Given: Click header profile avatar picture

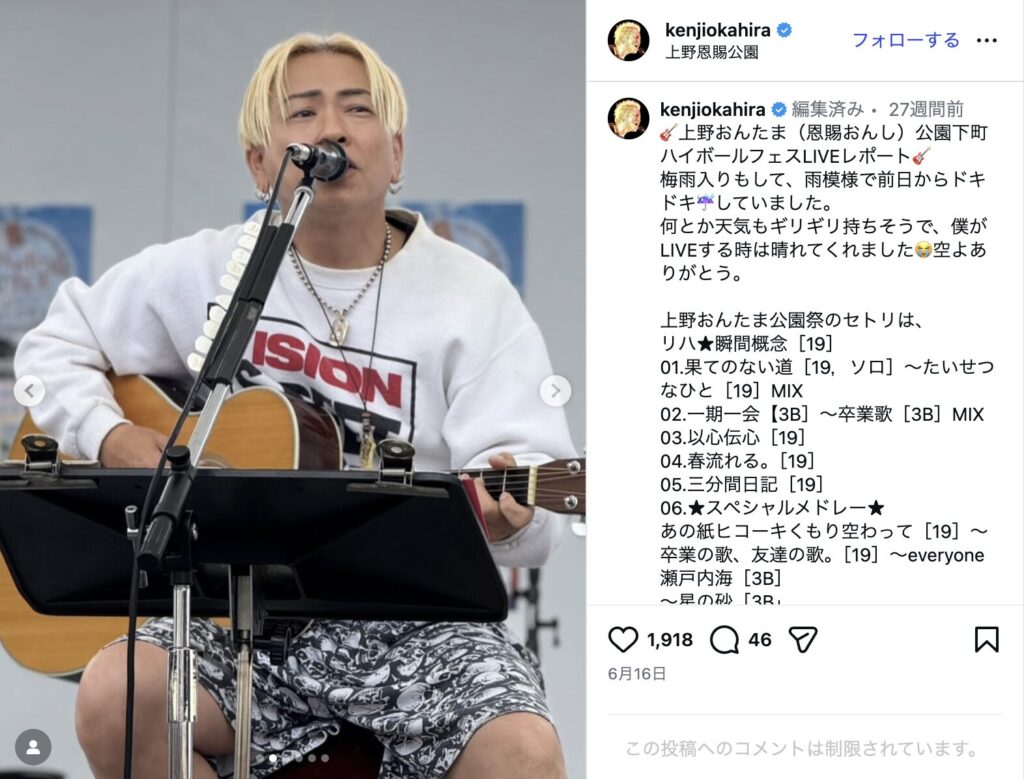Looking at the screenshot, I should [x=628, y=40].
